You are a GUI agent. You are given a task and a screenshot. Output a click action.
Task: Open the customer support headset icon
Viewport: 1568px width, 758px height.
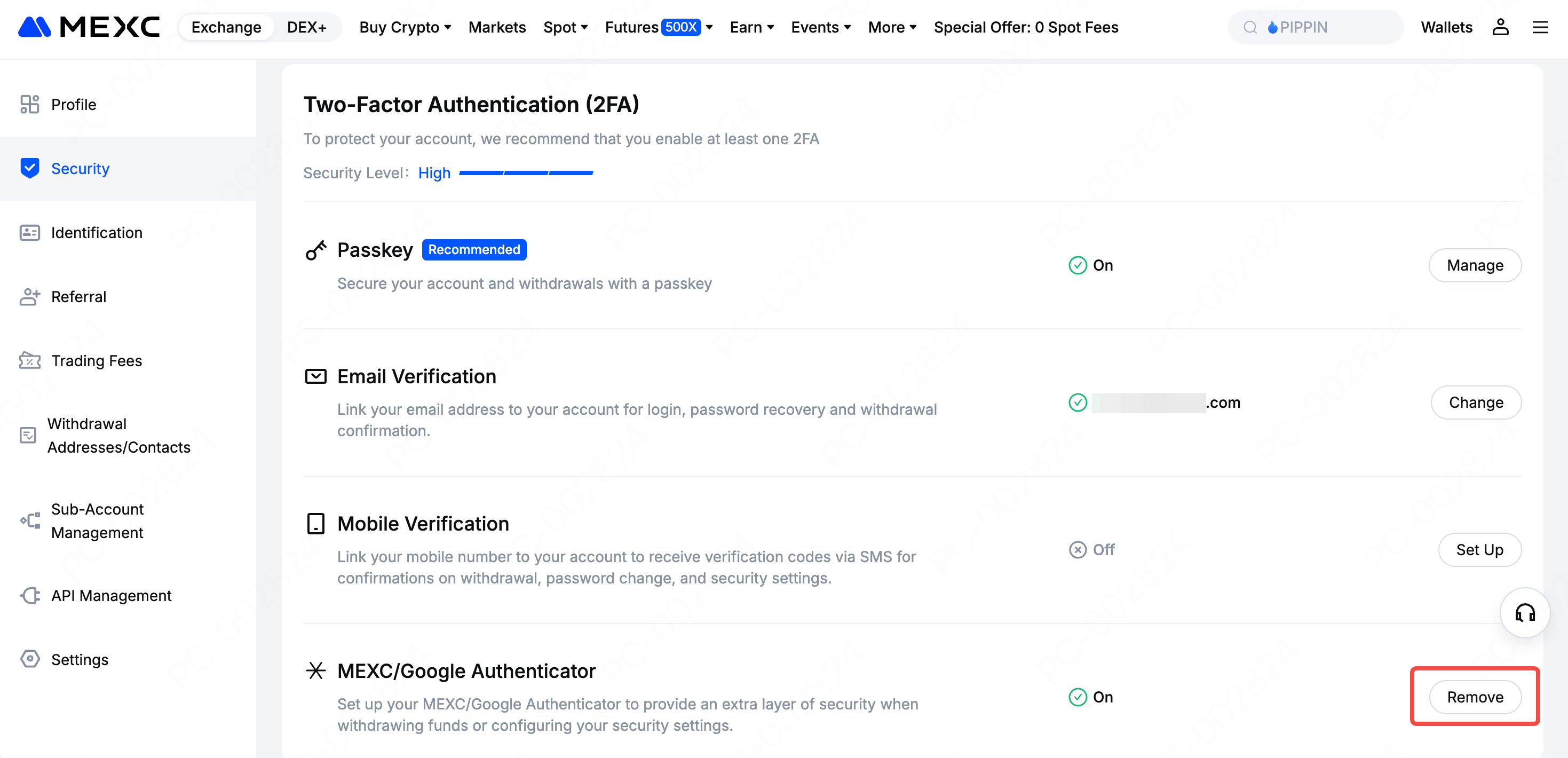pos(1525,612)
